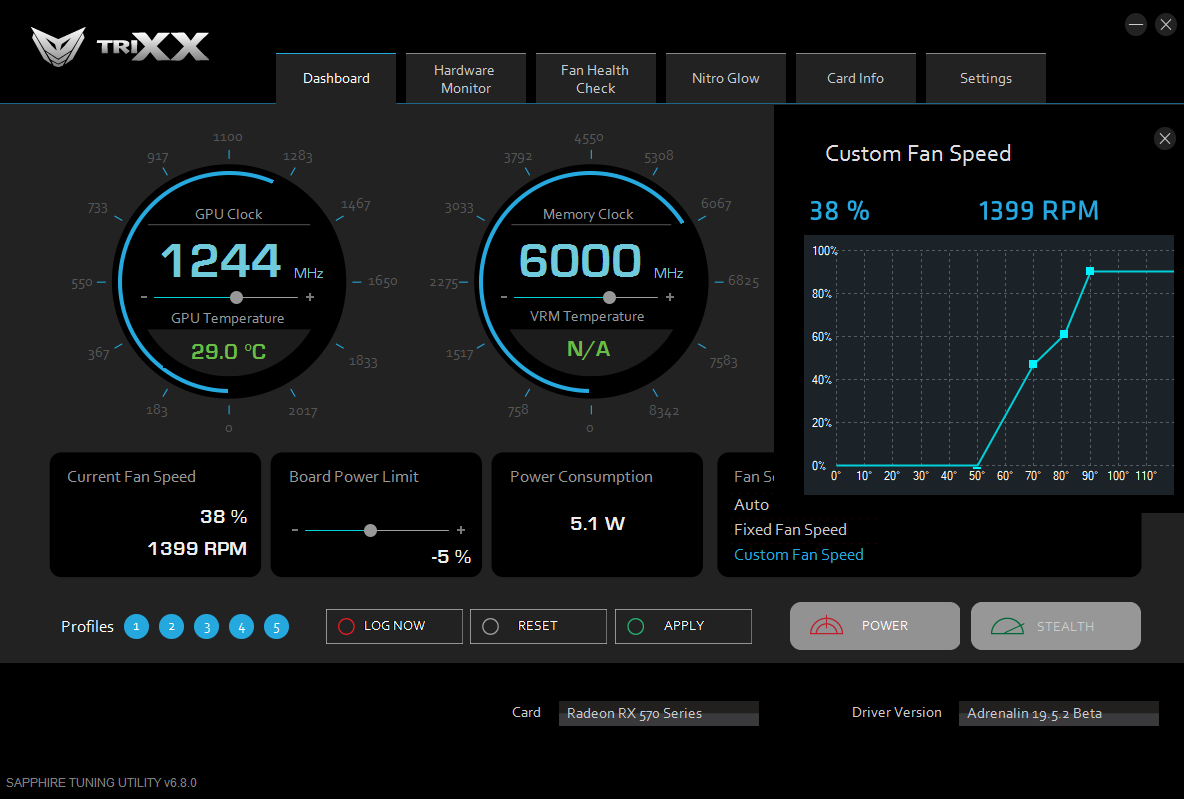
Task: Select the fan curve point at 50°
Action: (977, 466)
